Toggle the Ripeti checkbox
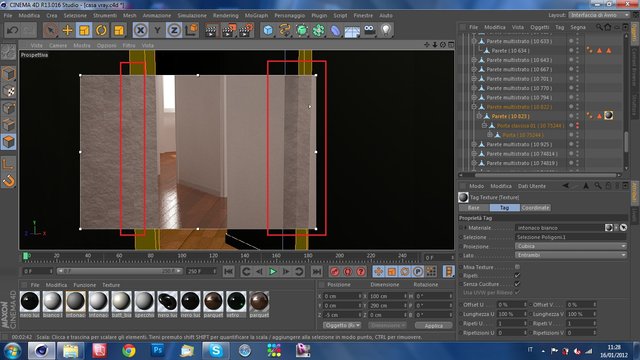 (x=517, y=276)
